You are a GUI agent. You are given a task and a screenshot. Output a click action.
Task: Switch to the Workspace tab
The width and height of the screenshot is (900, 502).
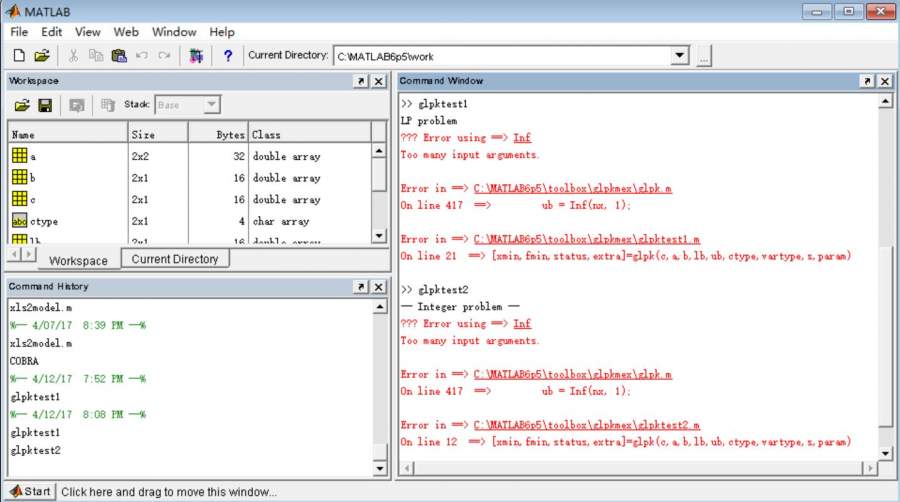click(x=79, y=260)
